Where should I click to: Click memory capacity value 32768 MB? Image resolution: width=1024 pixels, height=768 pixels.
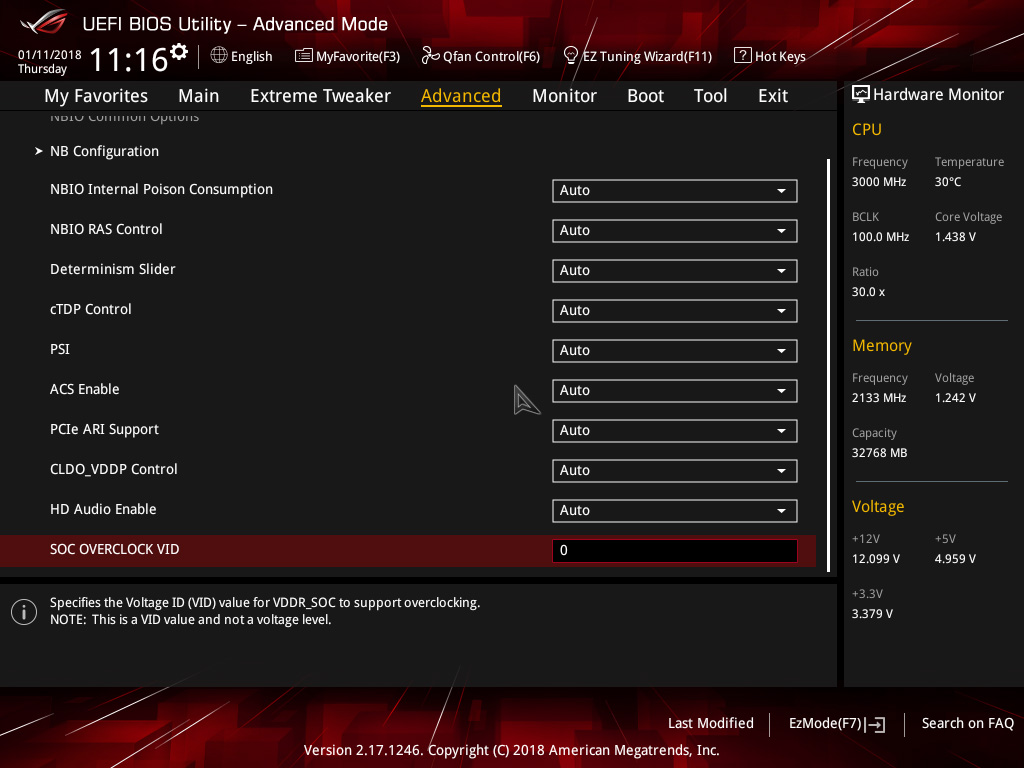click(x=880, y=453)
